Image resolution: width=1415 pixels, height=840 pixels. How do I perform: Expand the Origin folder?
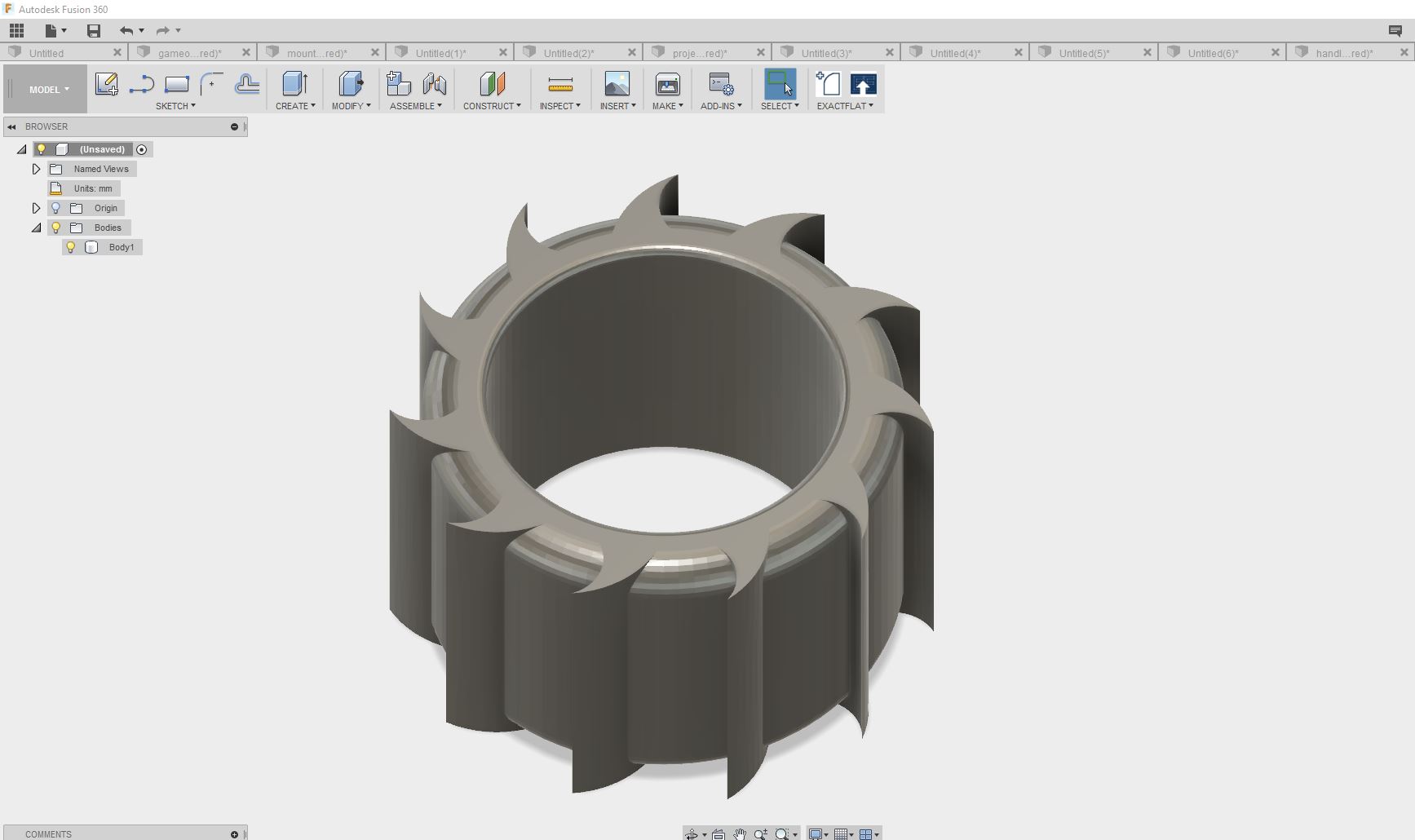pos(36,208)
